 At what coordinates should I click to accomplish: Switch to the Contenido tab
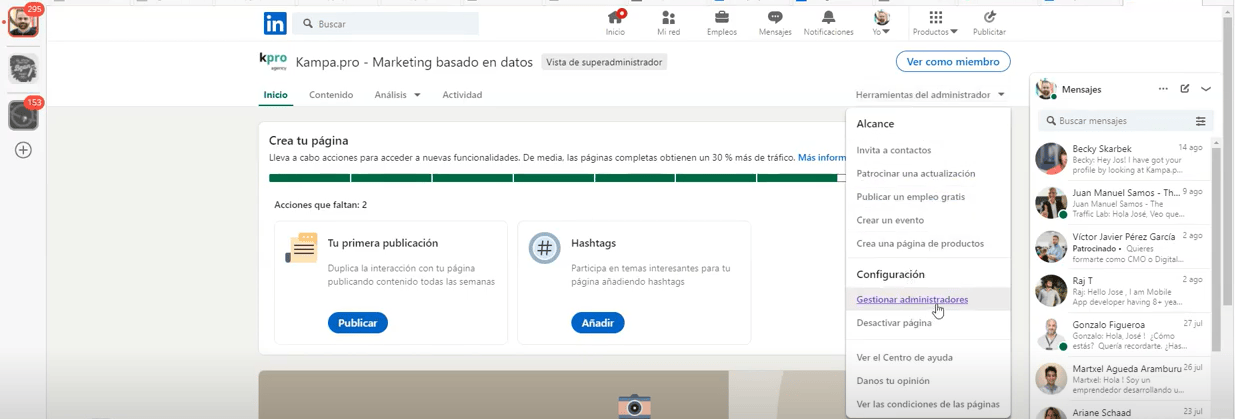pos(331,95)
